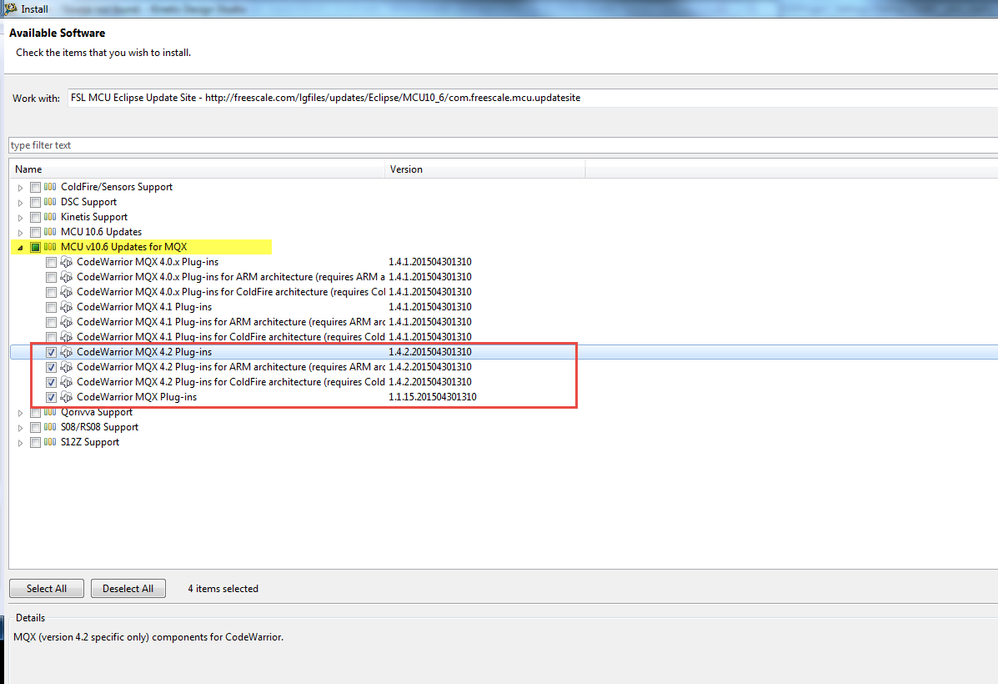The width and height of the screenshot is (998, 684).
Task: Check the S12Z Support checkbox
Action: click(x=36, y=442)
